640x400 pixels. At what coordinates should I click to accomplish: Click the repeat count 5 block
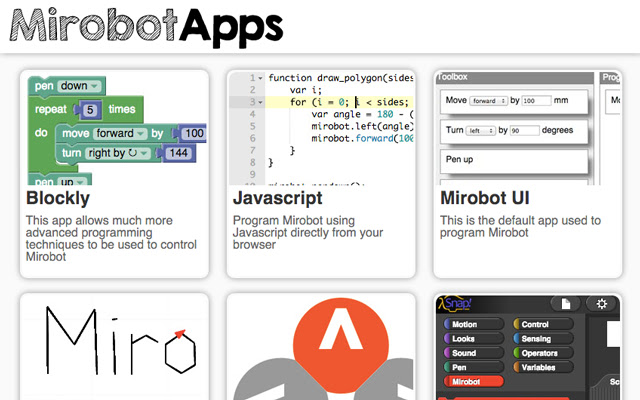click(90, 110)
